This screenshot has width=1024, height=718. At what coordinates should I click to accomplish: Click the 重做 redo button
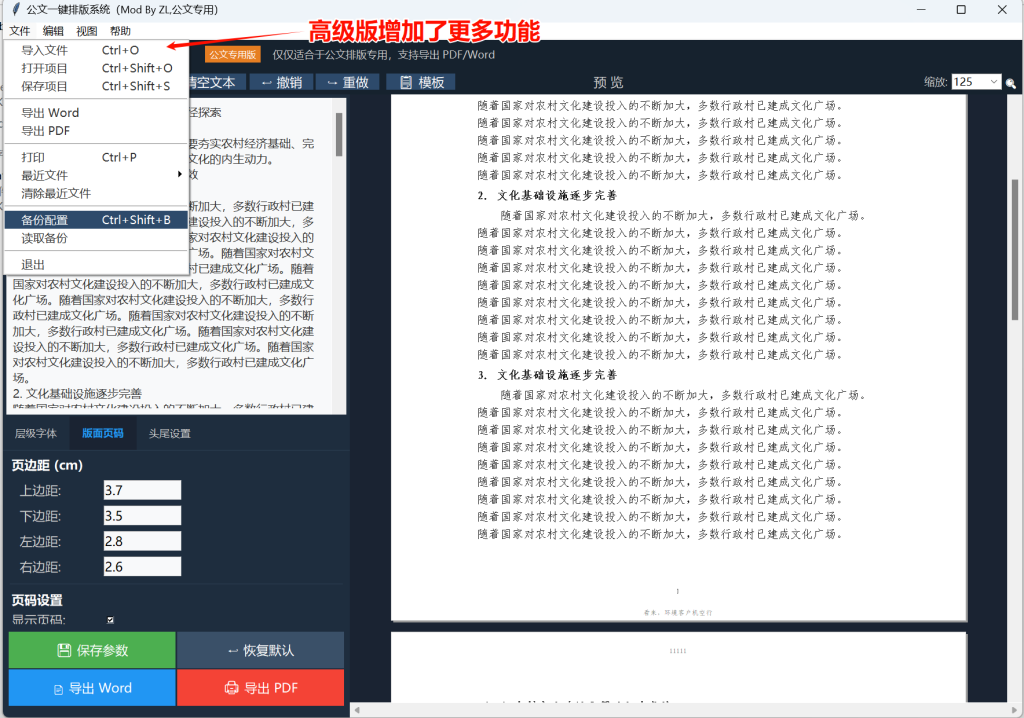[348, 82]
